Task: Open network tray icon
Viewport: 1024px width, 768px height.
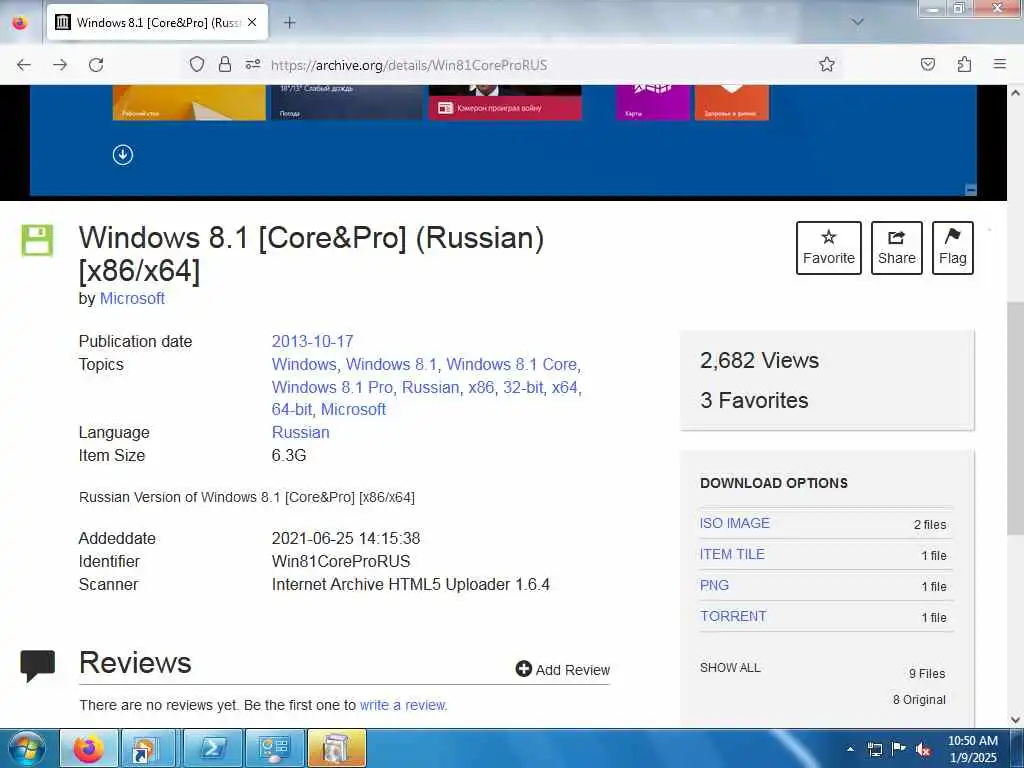Action: point(874,749)
